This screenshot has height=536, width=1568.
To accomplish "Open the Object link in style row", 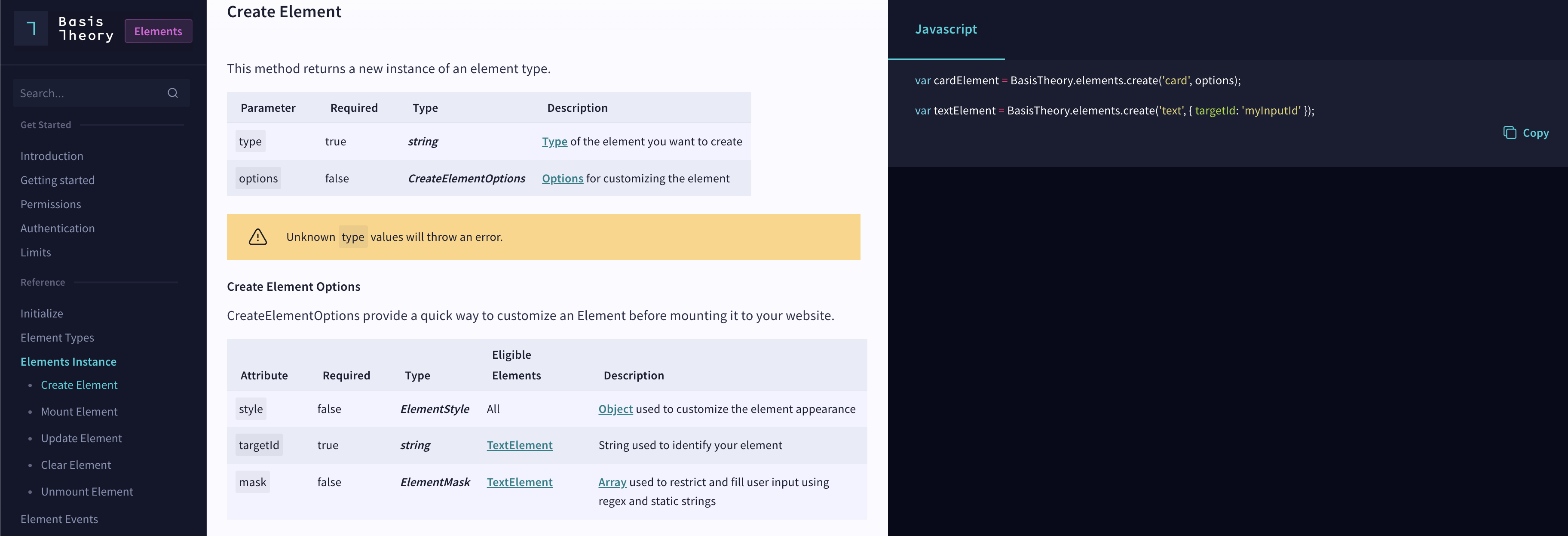I will click(x=616, y=409).
